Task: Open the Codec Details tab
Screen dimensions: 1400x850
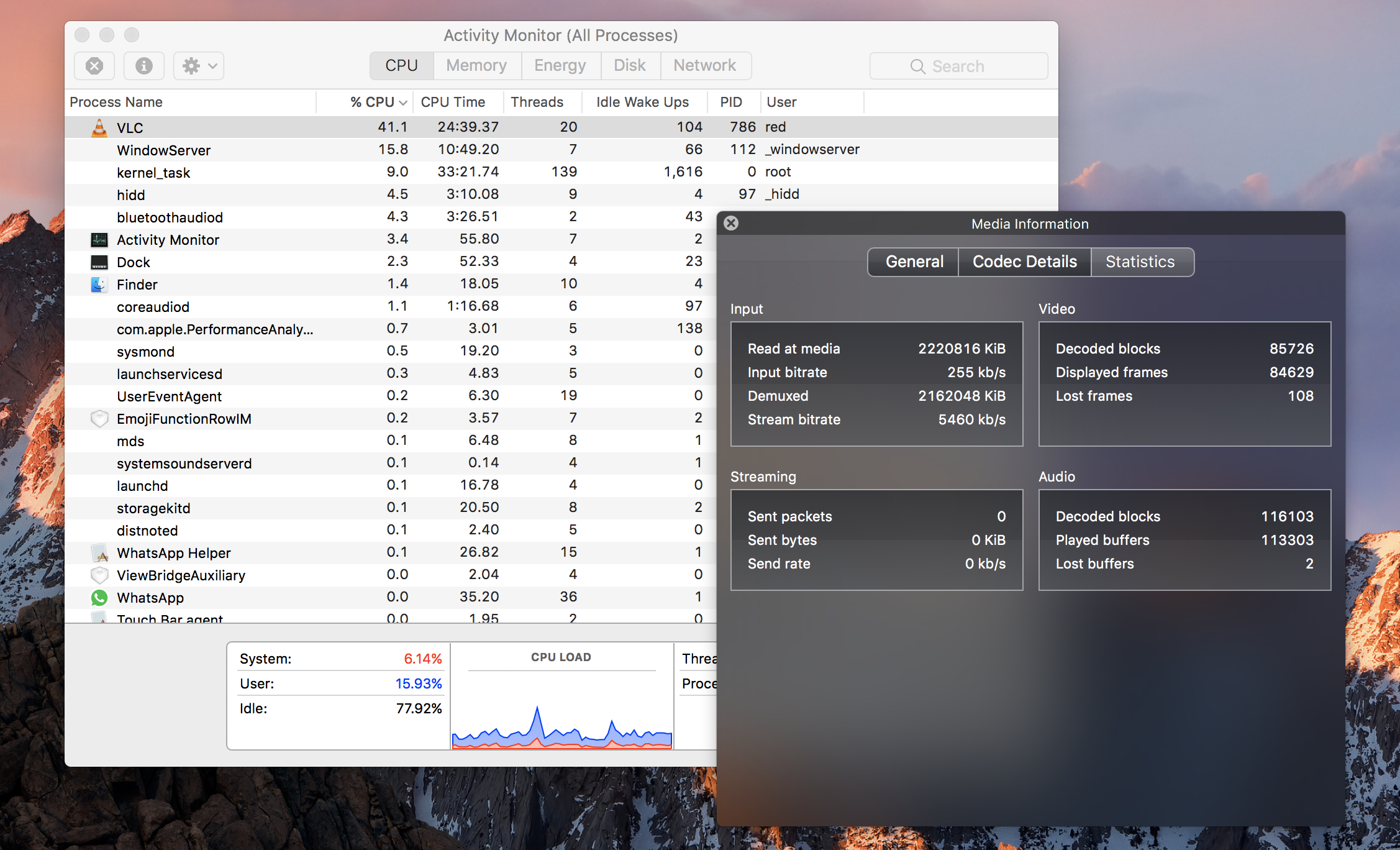Action: tap(1025, 262)
